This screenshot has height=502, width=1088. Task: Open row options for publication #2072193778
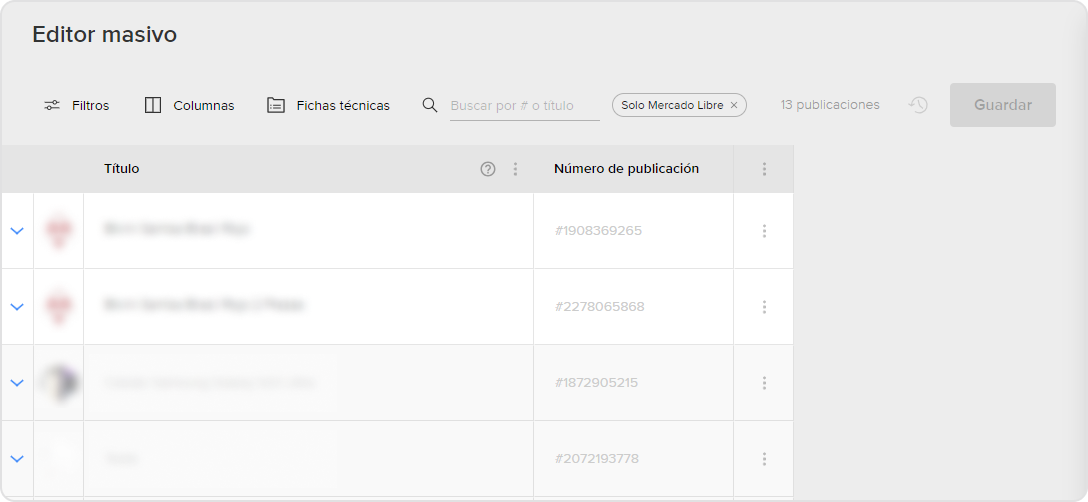coord(764,459)
